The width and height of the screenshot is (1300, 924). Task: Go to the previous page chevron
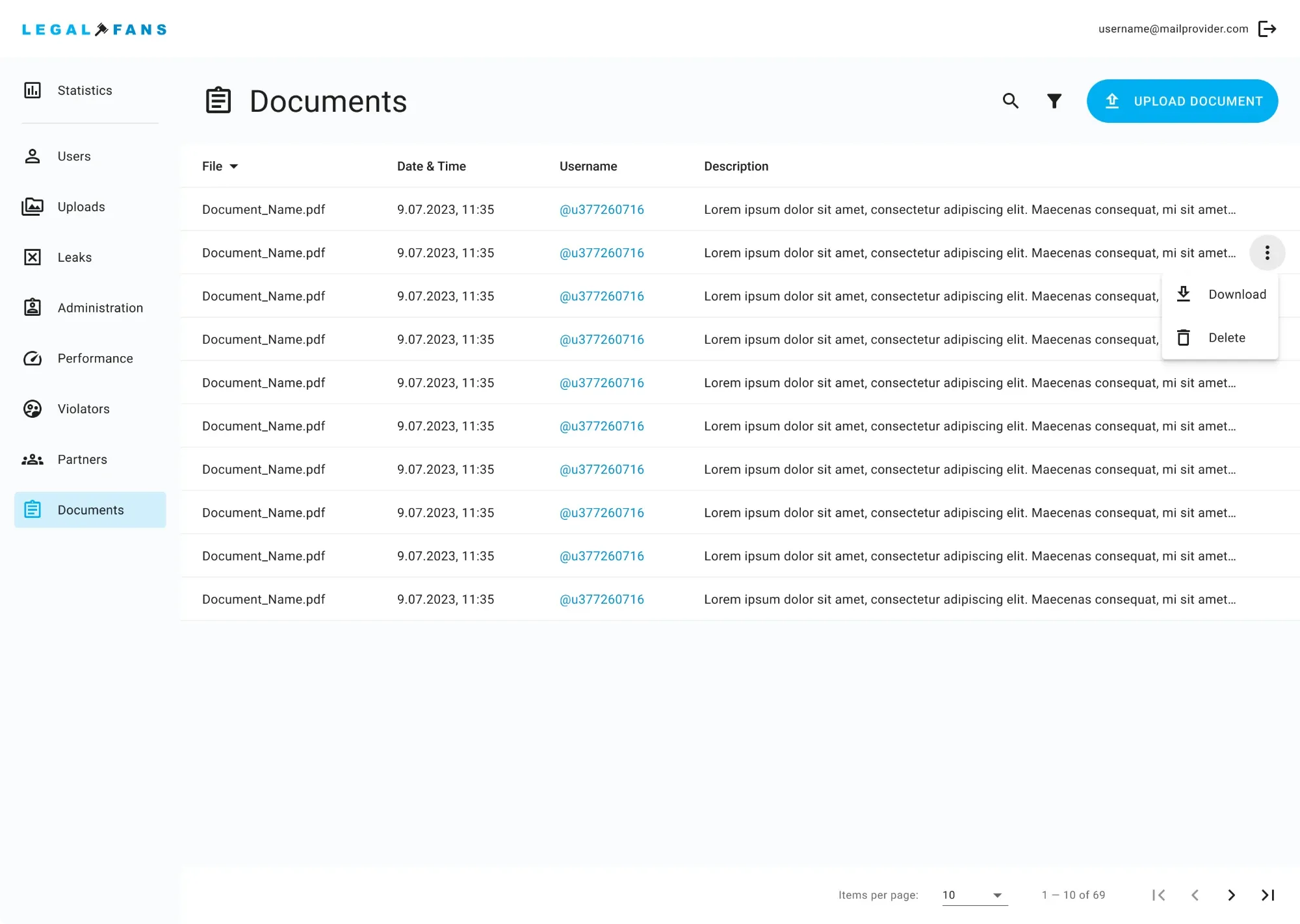point(1195,895)
